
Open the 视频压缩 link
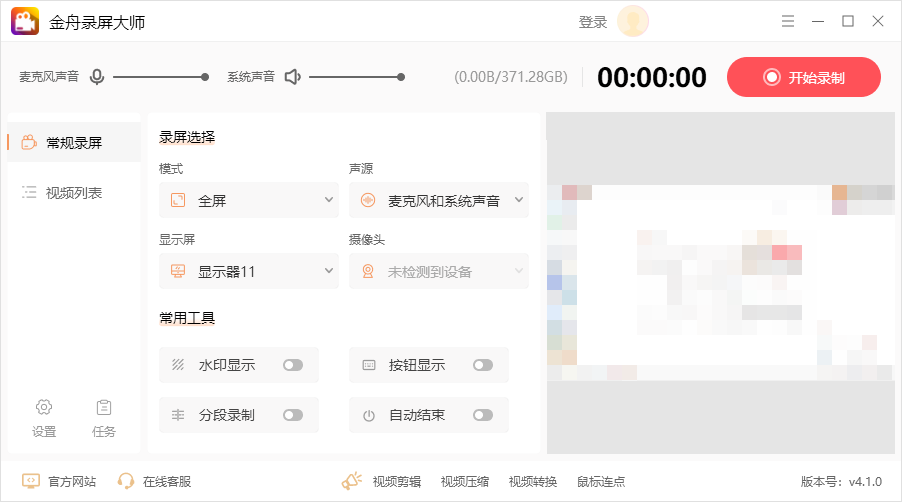(x=465, y=481)
